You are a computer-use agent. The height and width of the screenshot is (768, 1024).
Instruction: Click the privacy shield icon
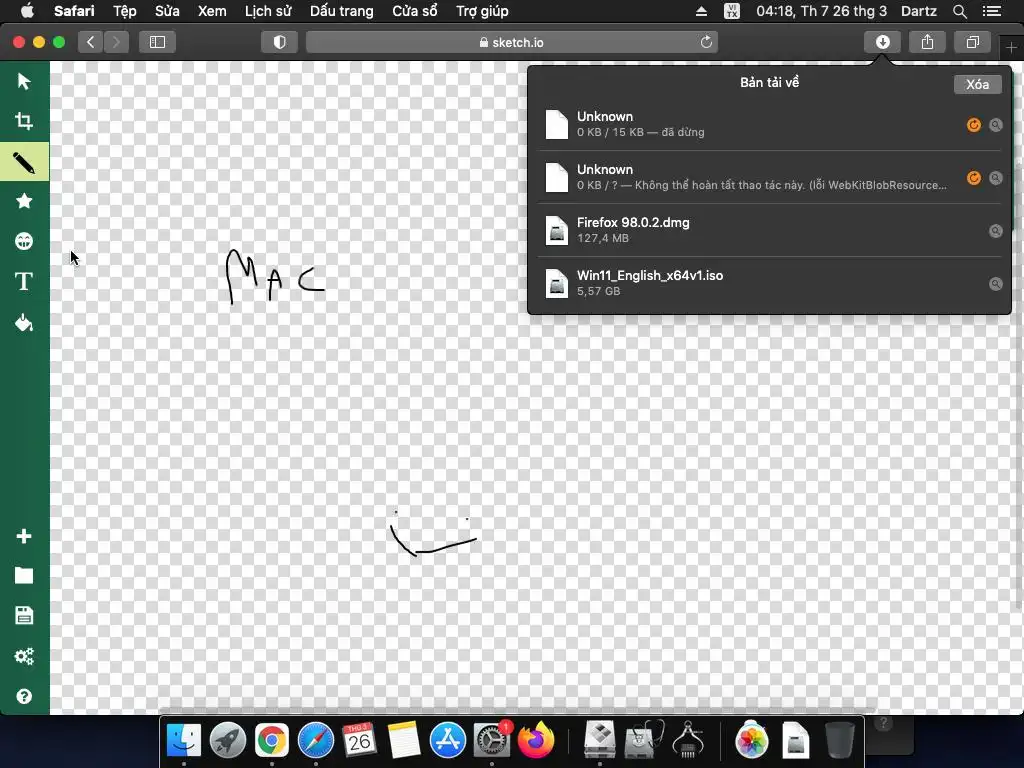280,42
